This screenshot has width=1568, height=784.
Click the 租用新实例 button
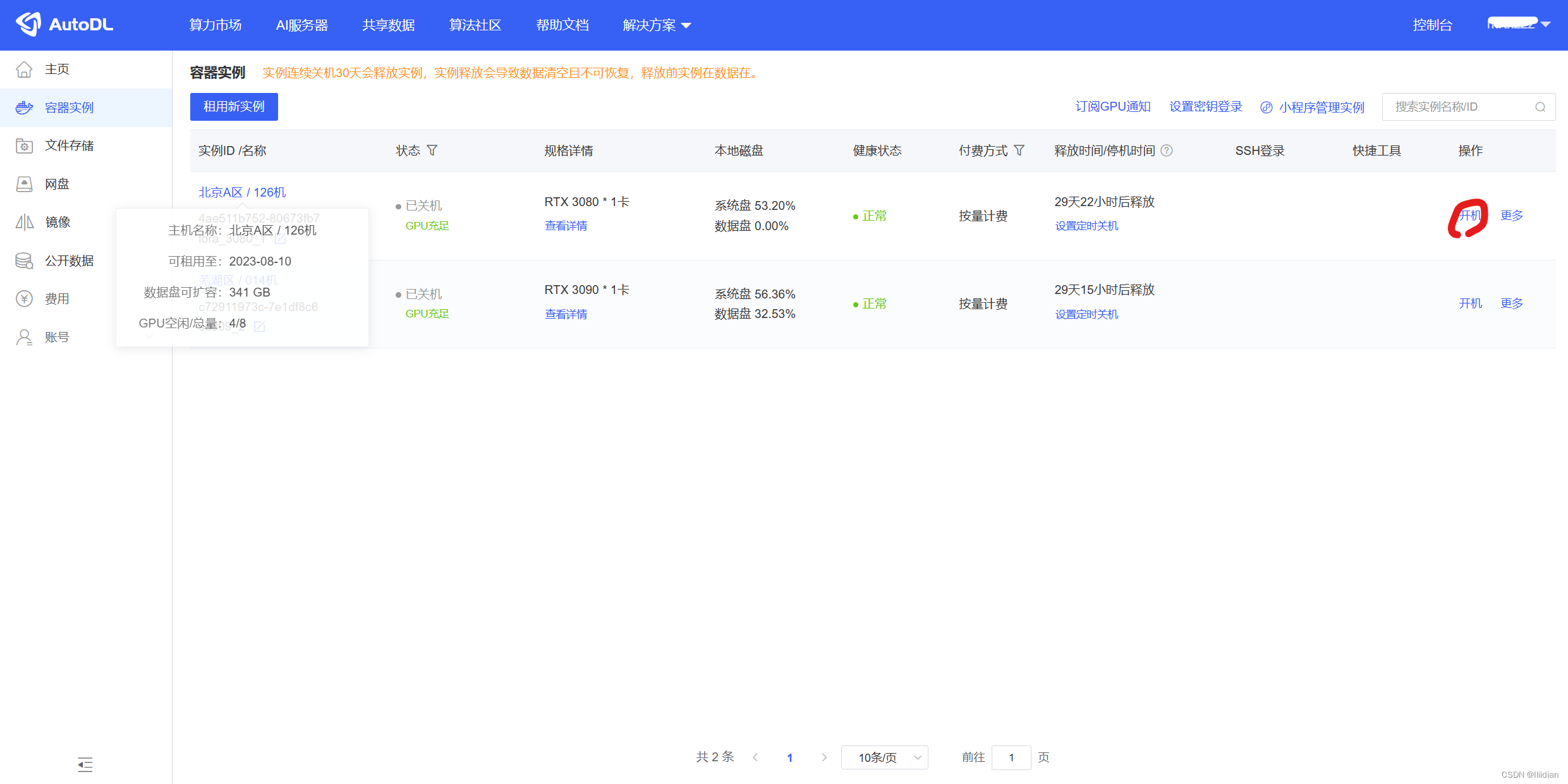click(x=234, y=107)
